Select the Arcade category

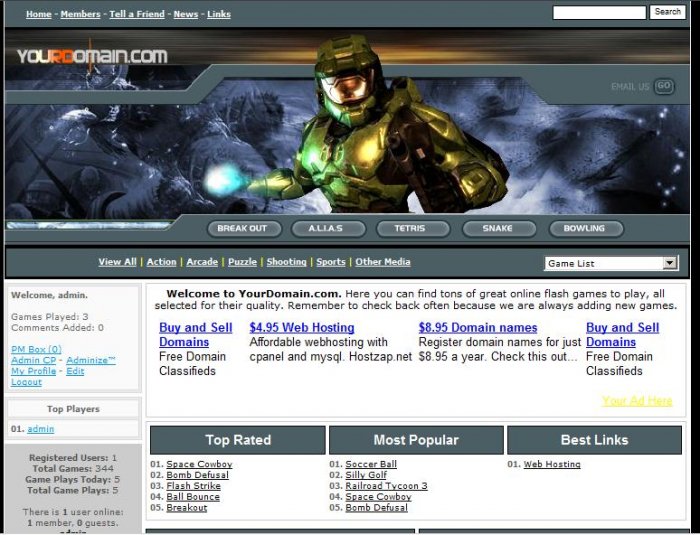pos(202,262)
